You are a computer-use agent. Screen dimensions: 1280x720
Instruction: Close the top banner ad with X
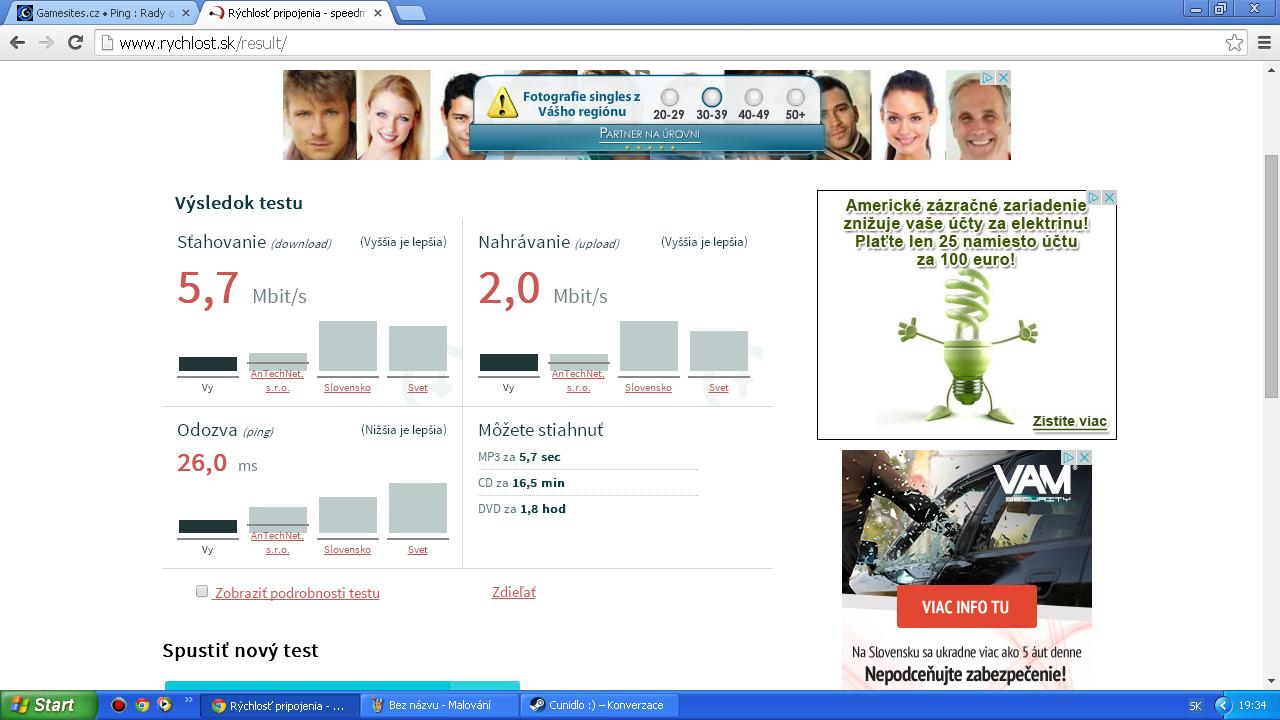click(1003, 77)
